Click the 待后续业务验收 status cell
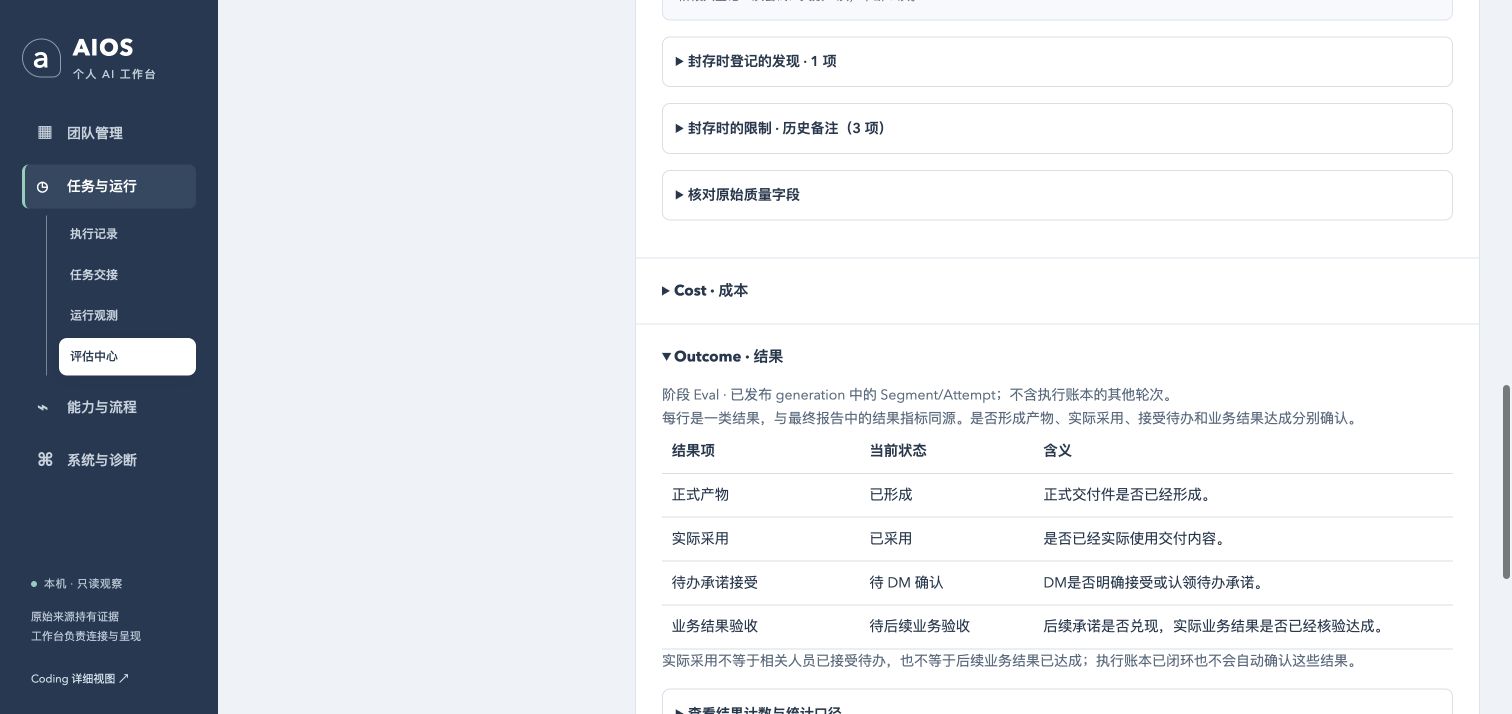1512x714 pixels. pos(920,627)
